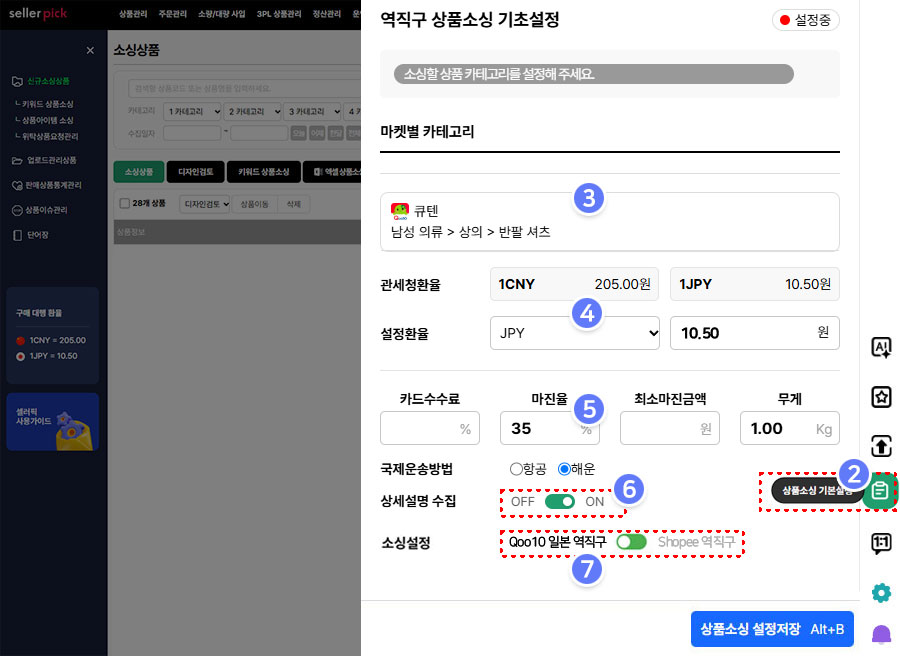Open the star favorites icon in sidebar
Image resolution: width=900 pixels, height=656 pixels.
pos(881,397)
